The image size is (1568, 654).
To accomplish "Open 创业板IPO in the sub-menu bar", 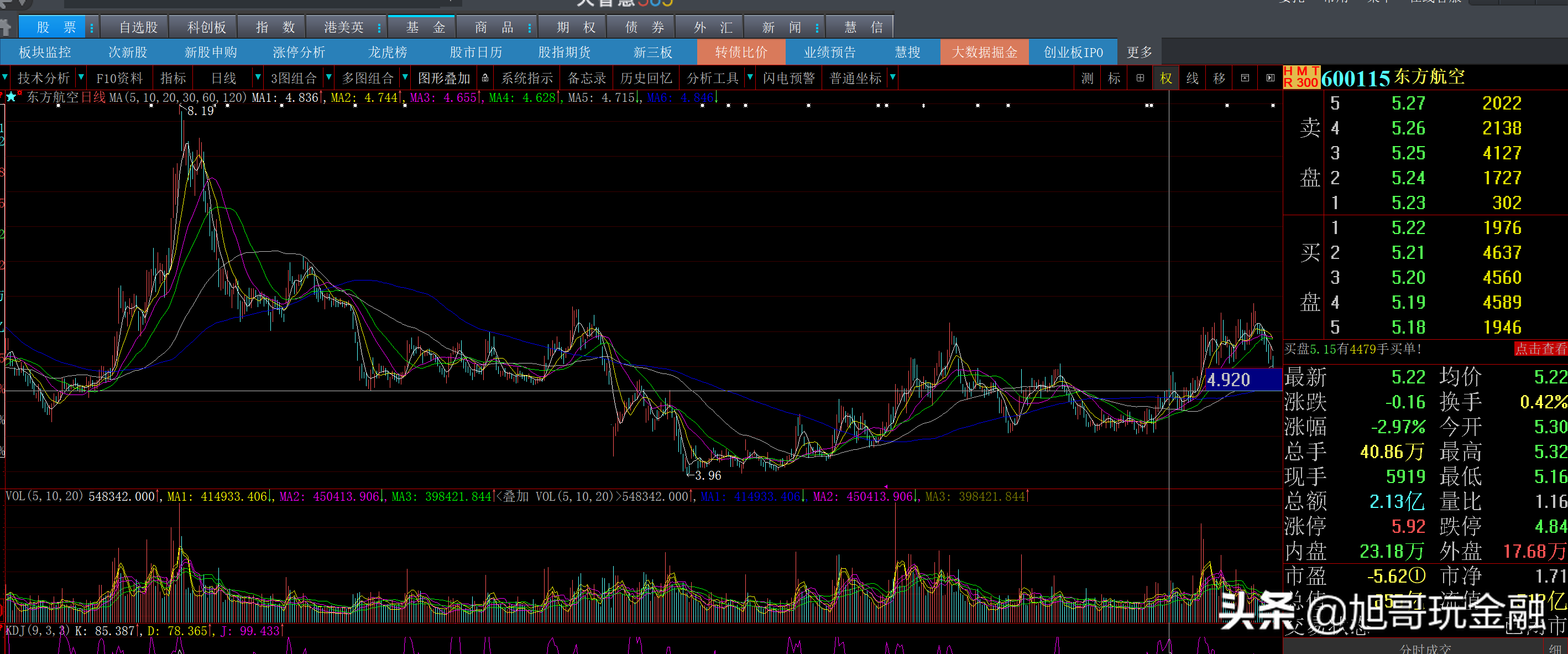I will tap(1073, 53).
